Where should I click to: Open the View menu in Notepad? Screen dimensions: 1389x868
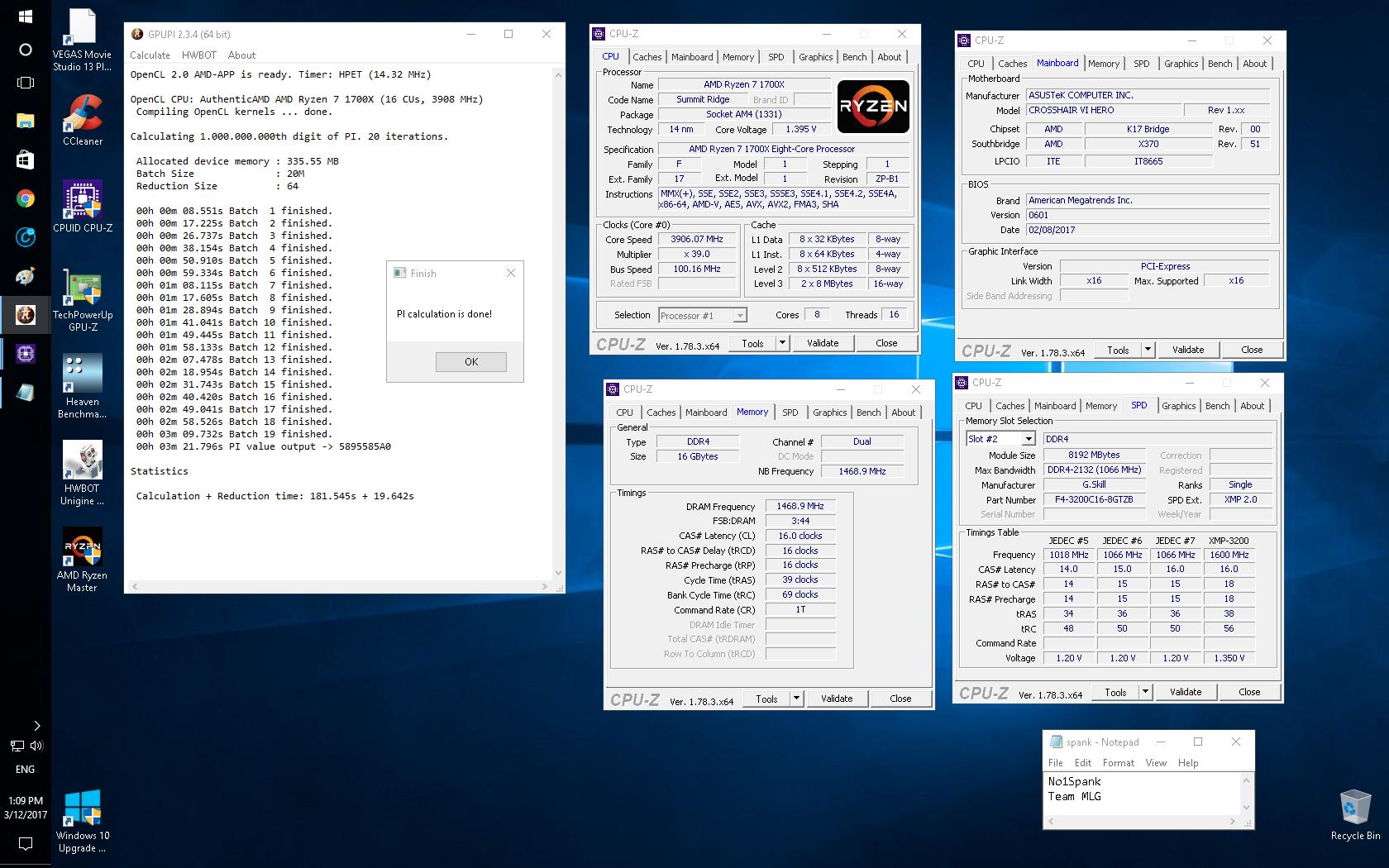1156,763
